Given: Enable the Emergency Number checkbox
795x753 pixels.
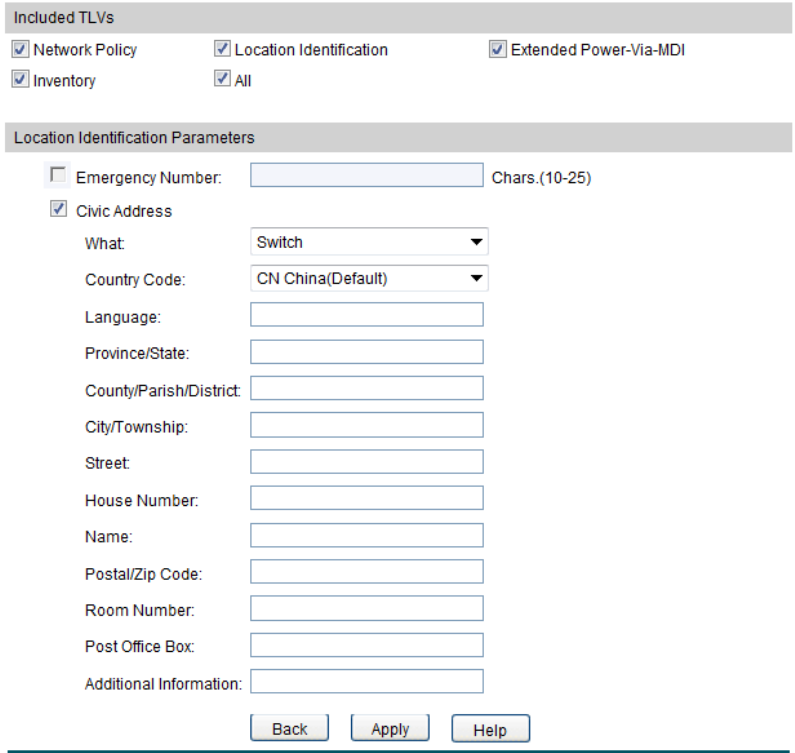Looking at the screenshot, I should pyautogui.click(x=58, y=175).
